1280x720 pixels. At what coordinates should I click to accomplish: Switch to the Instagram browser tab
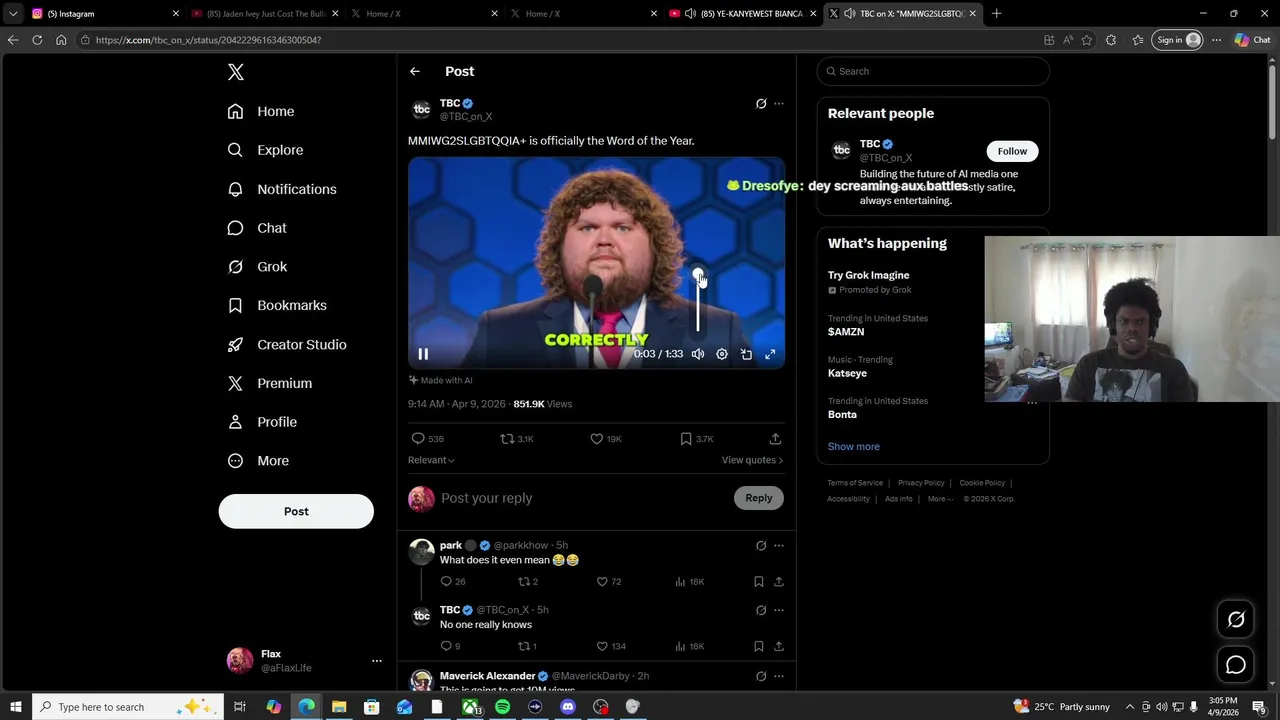pyautogui.click(x=104, y=13)
